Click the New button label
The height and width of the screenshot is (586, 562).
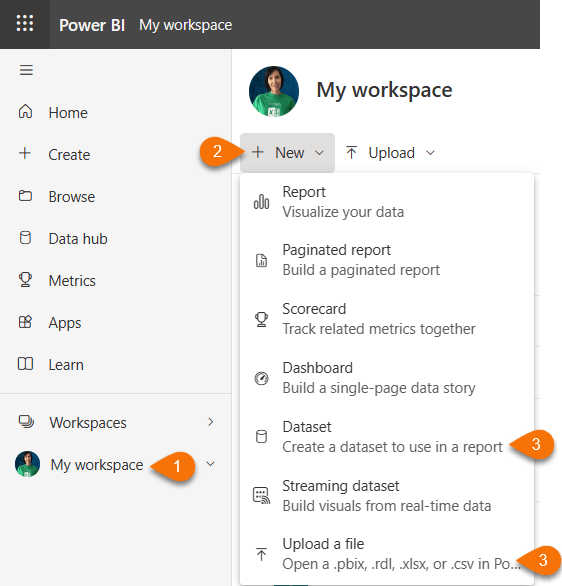tap(290, 152)
